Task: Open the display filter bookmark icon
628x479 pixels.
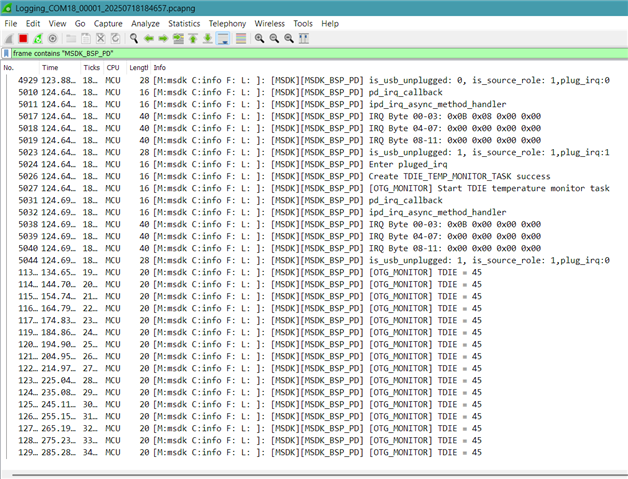Action: click(x=6, y=53)
